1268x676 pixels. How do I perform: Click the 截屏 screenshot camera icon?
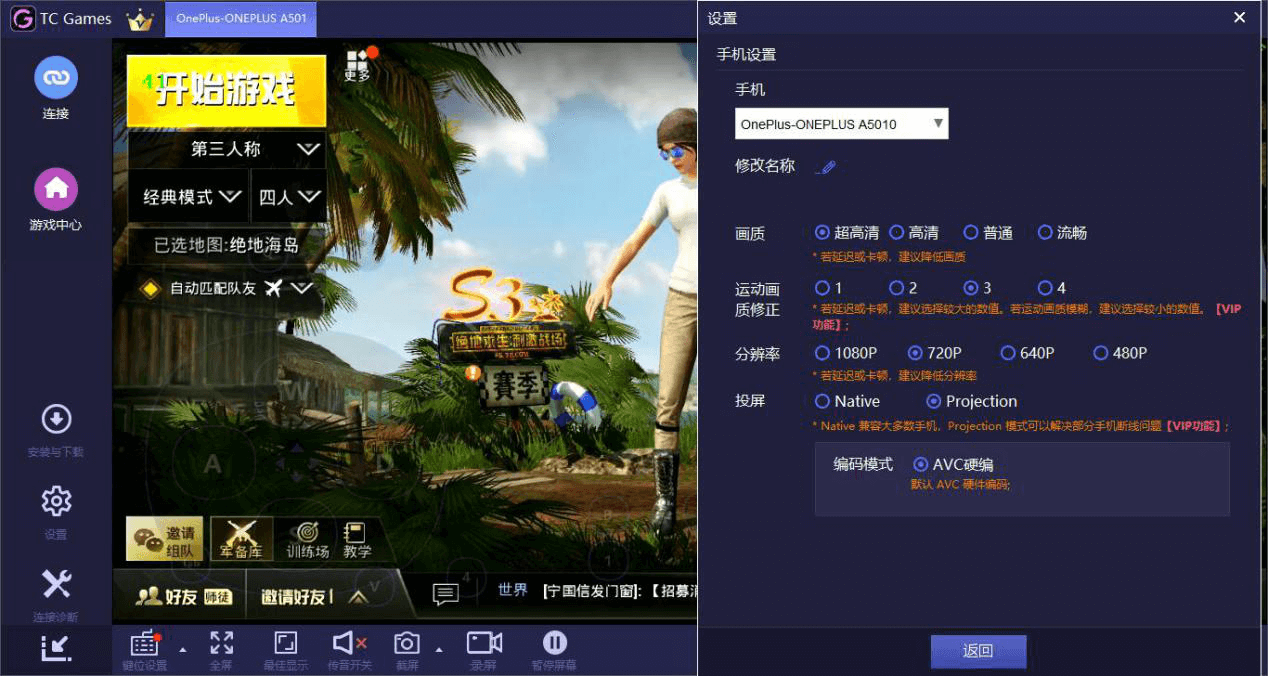pos(407,643)
